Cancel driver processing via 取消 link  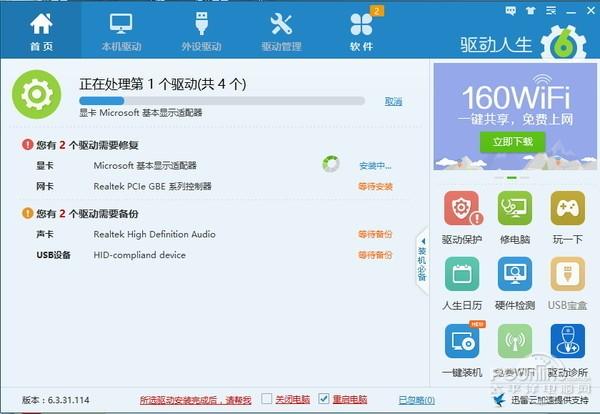393,101
